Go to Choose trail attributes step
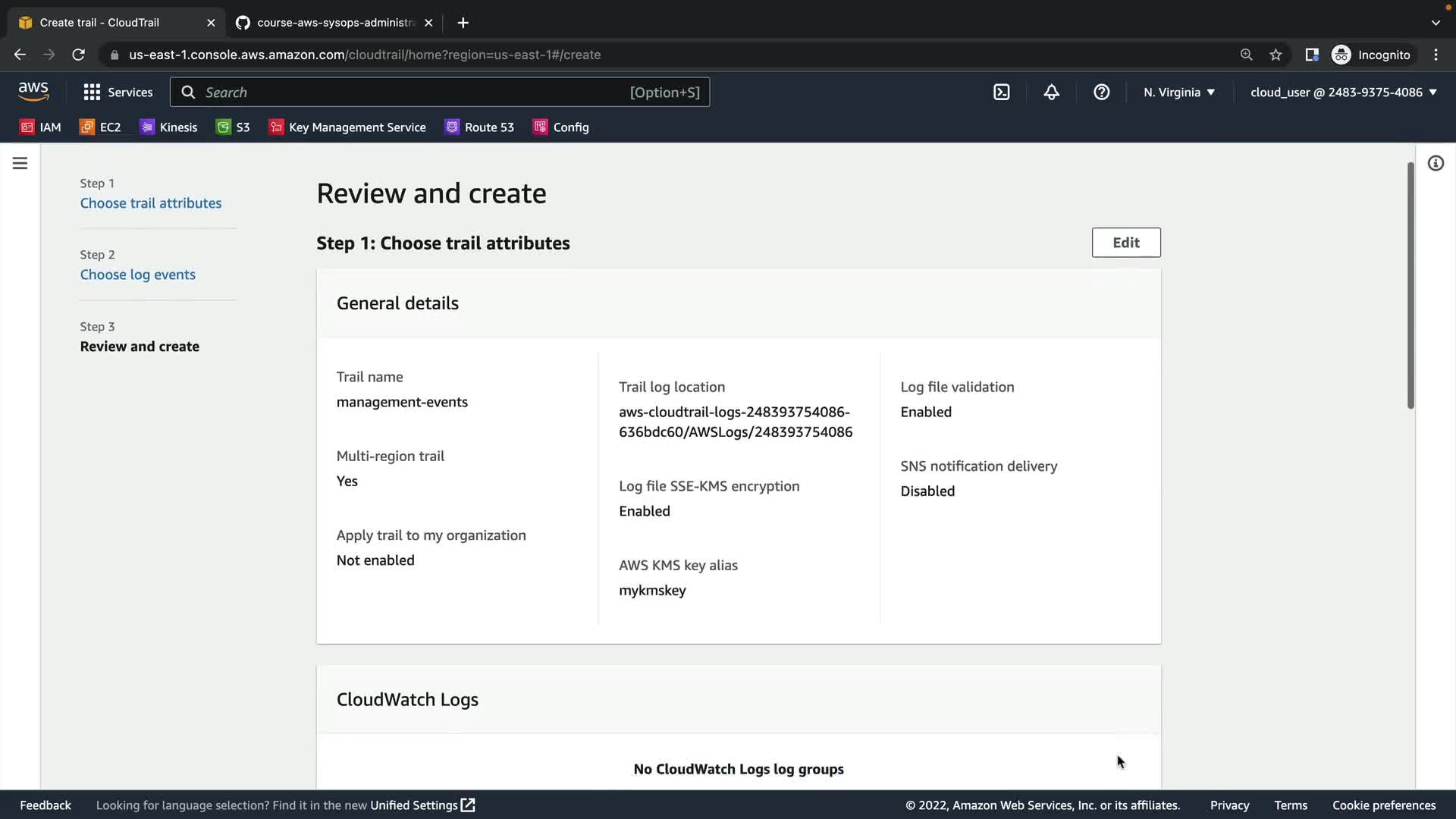This screenshot has height=819, width=1456. [151, 203]
